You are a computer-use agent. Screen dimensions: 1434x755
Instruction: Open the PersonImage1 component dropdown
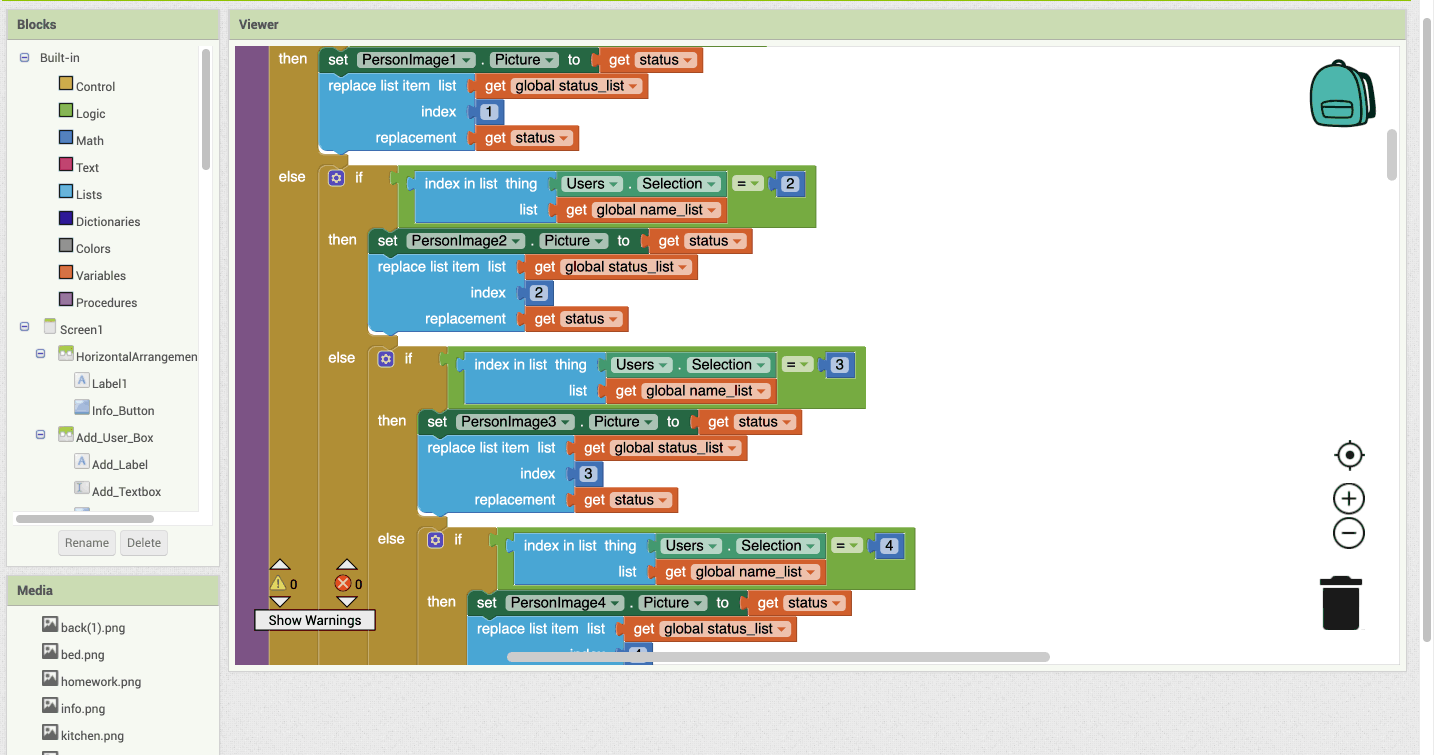coord(467,60)
